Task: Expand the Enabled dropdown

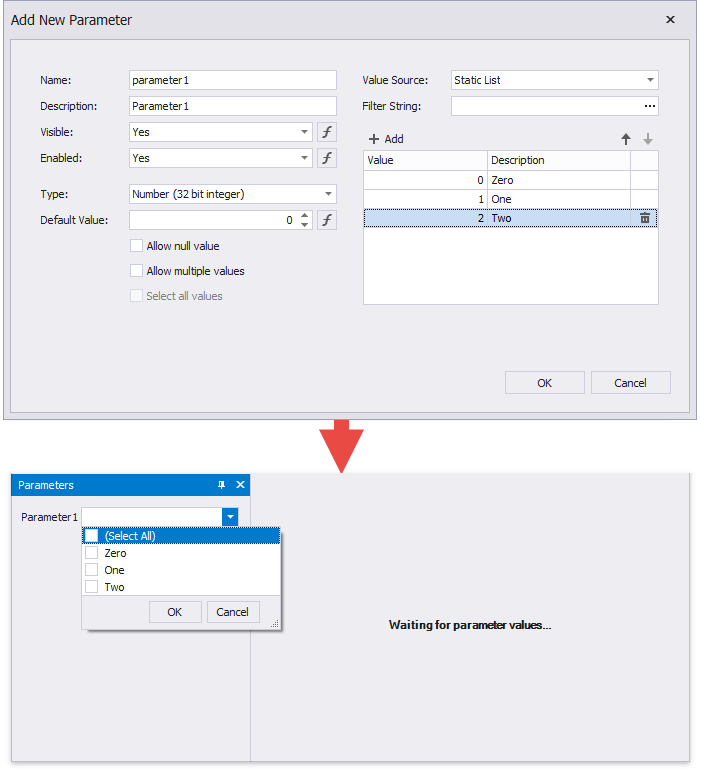Action: 304,158
